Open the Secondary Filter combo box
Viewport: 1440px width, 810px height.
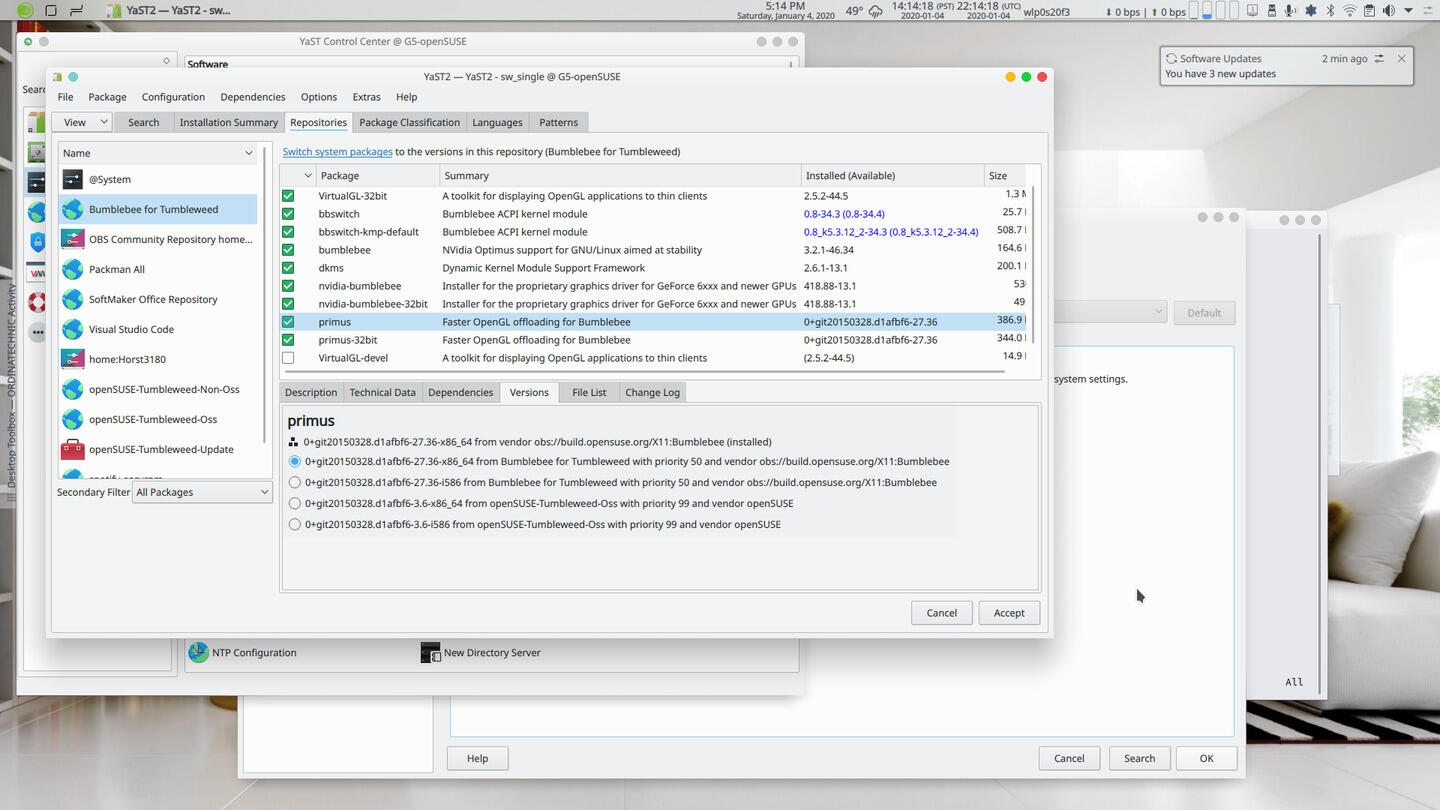(203, 492)
